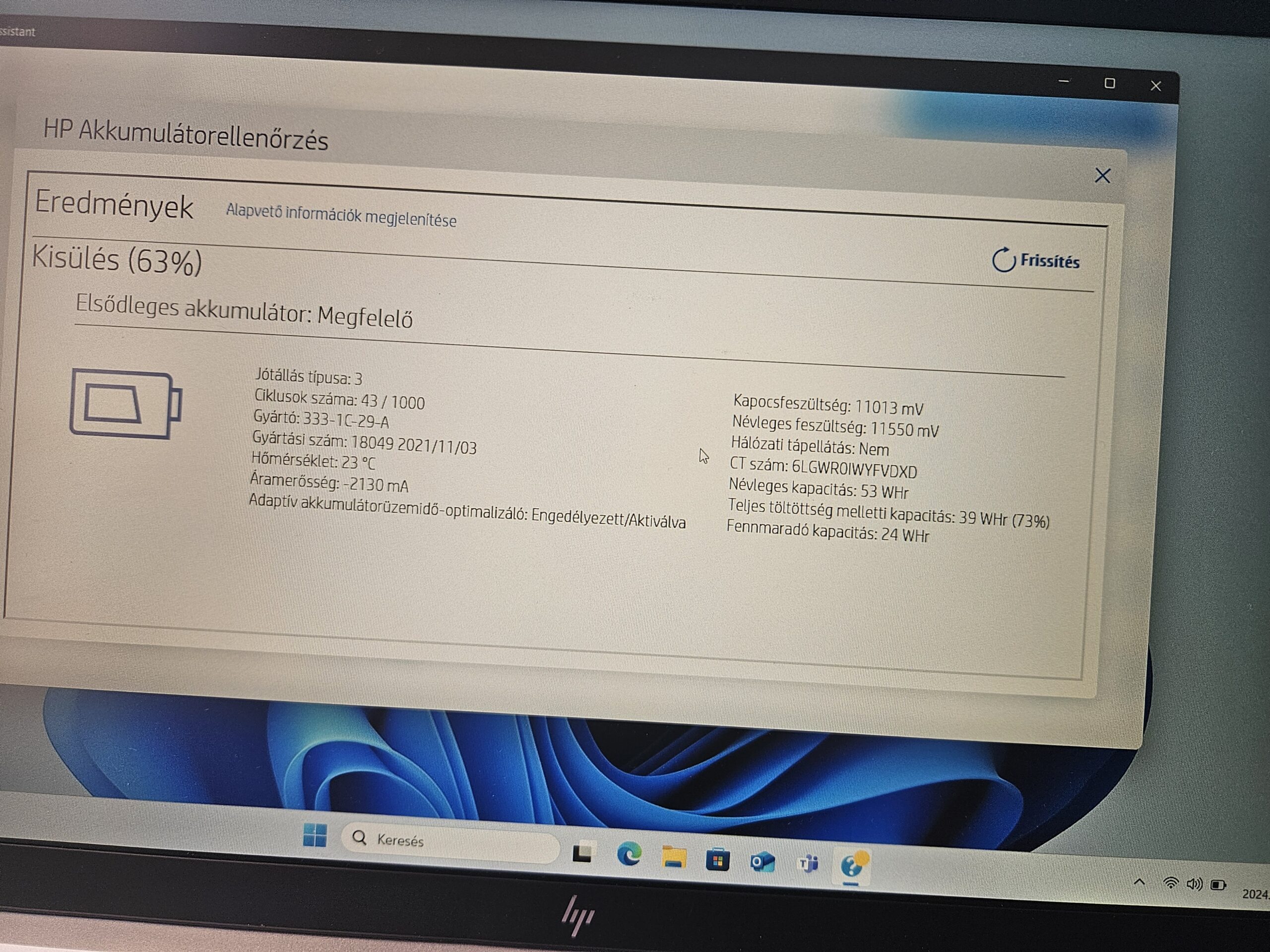The image size is (1270, 952).
Task: Click the Kisülés (63%) heading
Action: click(117, 260)
